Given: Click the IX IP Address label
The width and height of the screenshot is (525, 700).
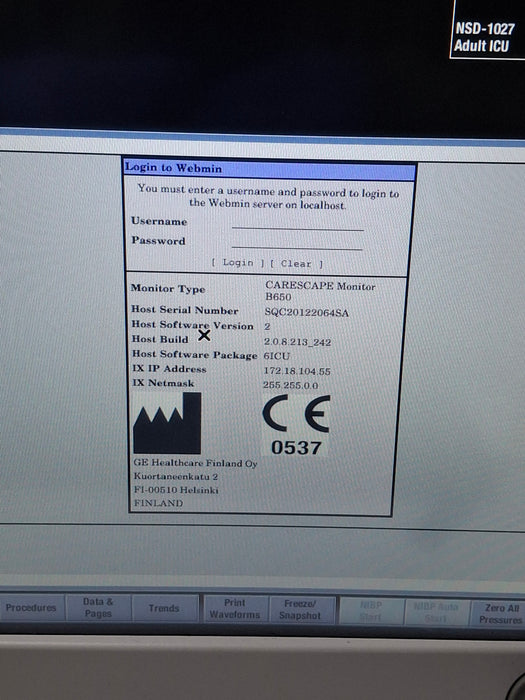Looking at the screenshot, I should coord(169,369).
